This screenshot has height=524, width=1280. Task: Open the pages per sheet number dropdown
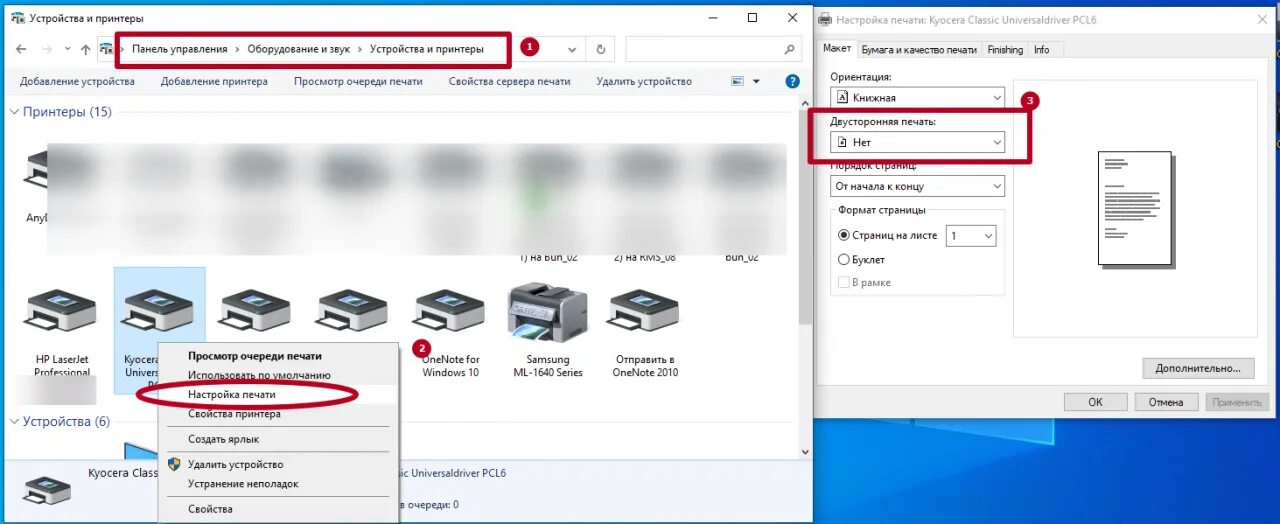point(972,236)
